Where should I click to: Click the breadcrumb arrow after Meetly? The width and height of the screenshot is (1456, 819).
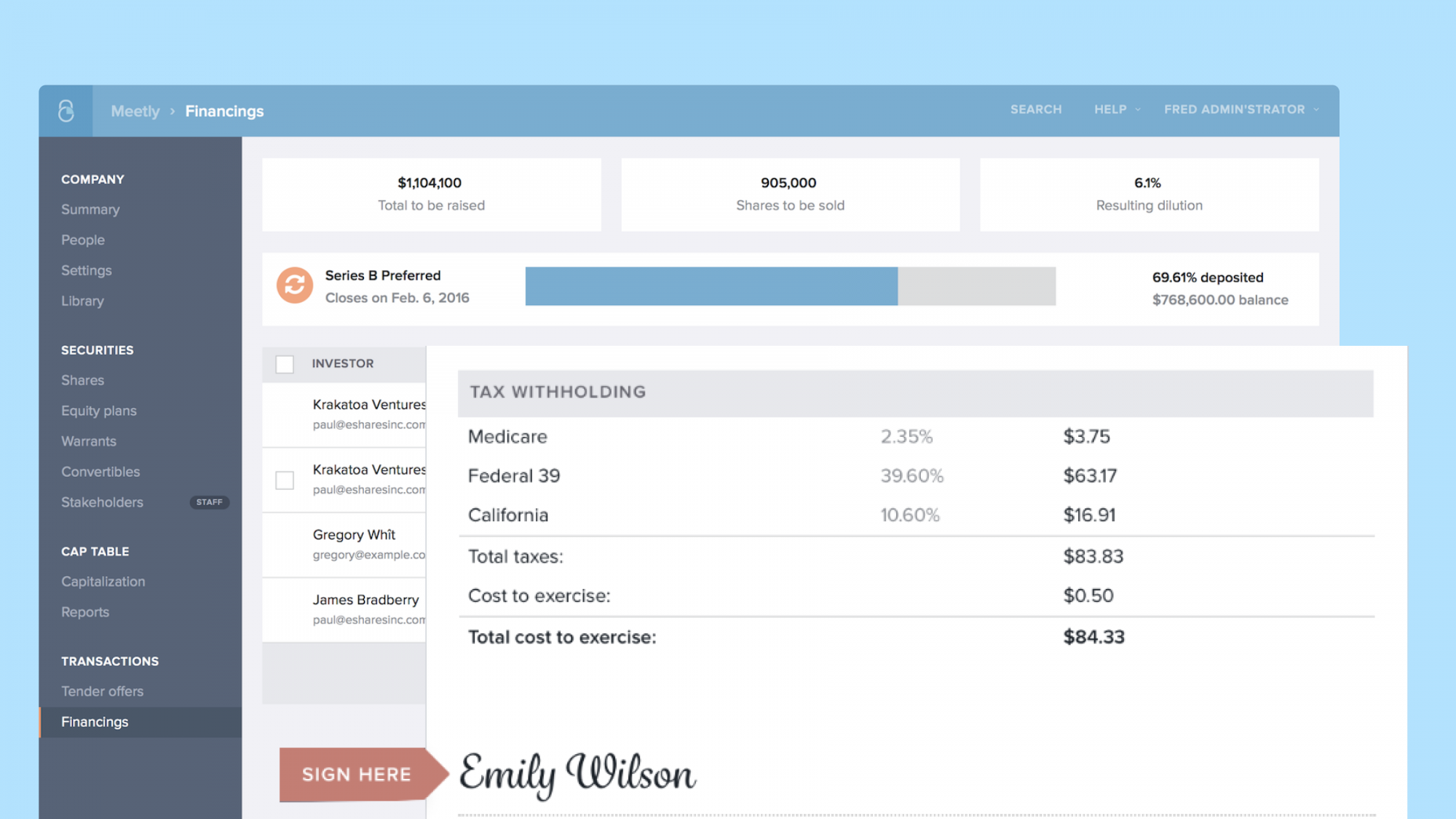173,111
